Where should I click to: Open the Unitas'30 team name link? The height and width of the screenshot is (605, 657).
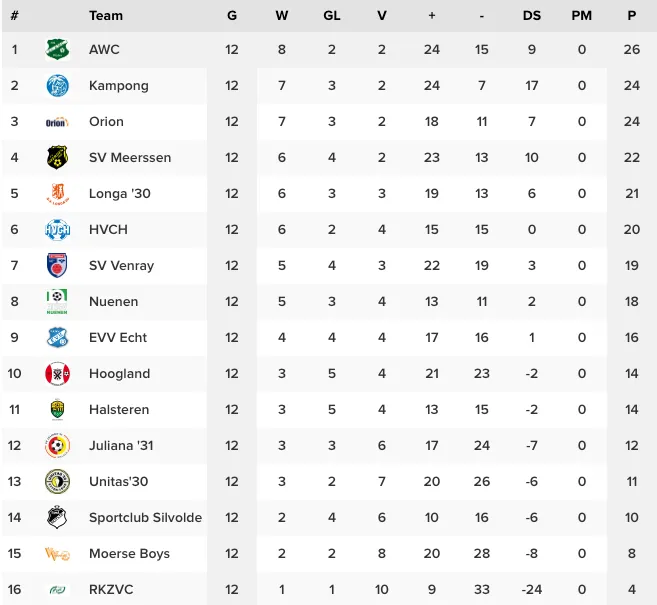click(118, 482)
